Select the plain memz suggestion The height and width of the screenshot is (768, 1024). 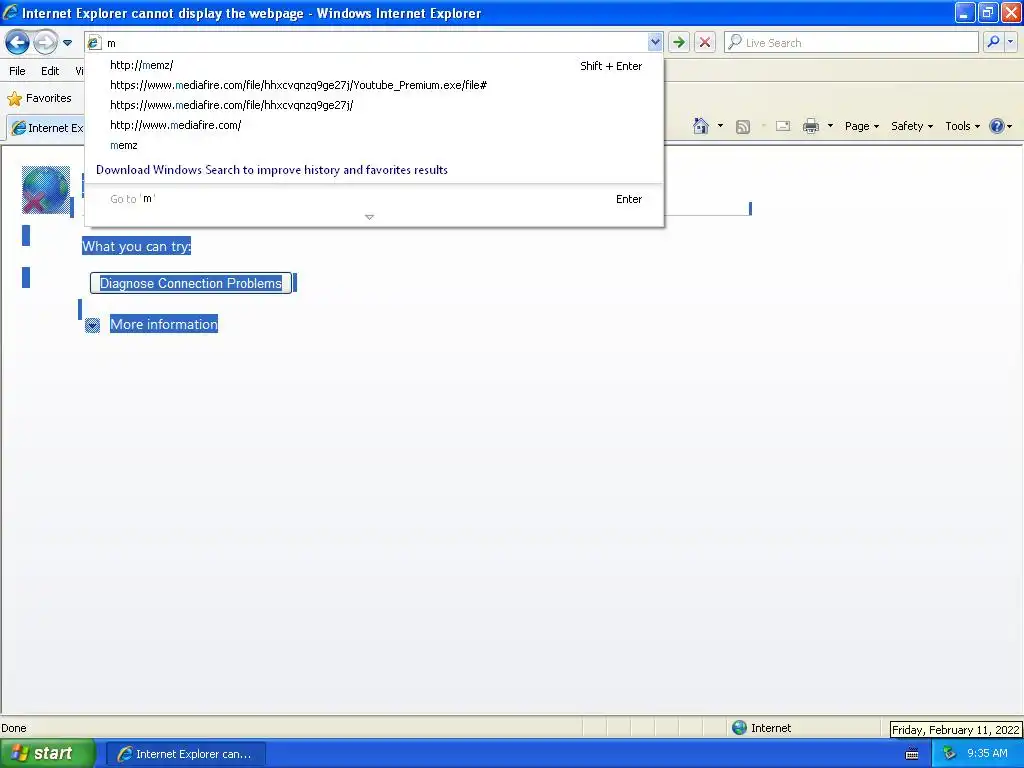(374, 146)
